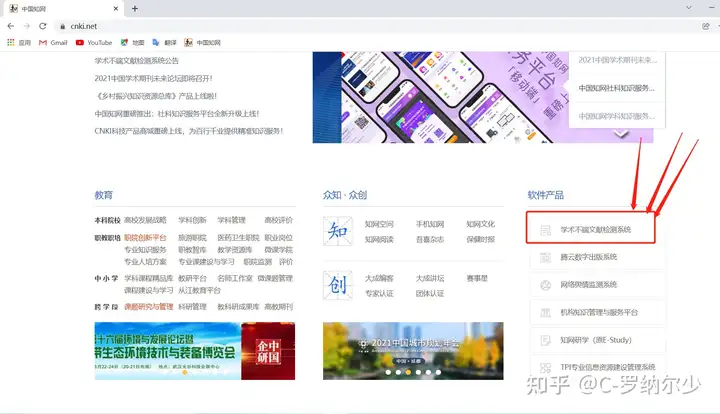The height and width of the screenshot is (414, 720).
Task: Open 专家认证 link
Action: pyautogui.click(x=379, y=293)
